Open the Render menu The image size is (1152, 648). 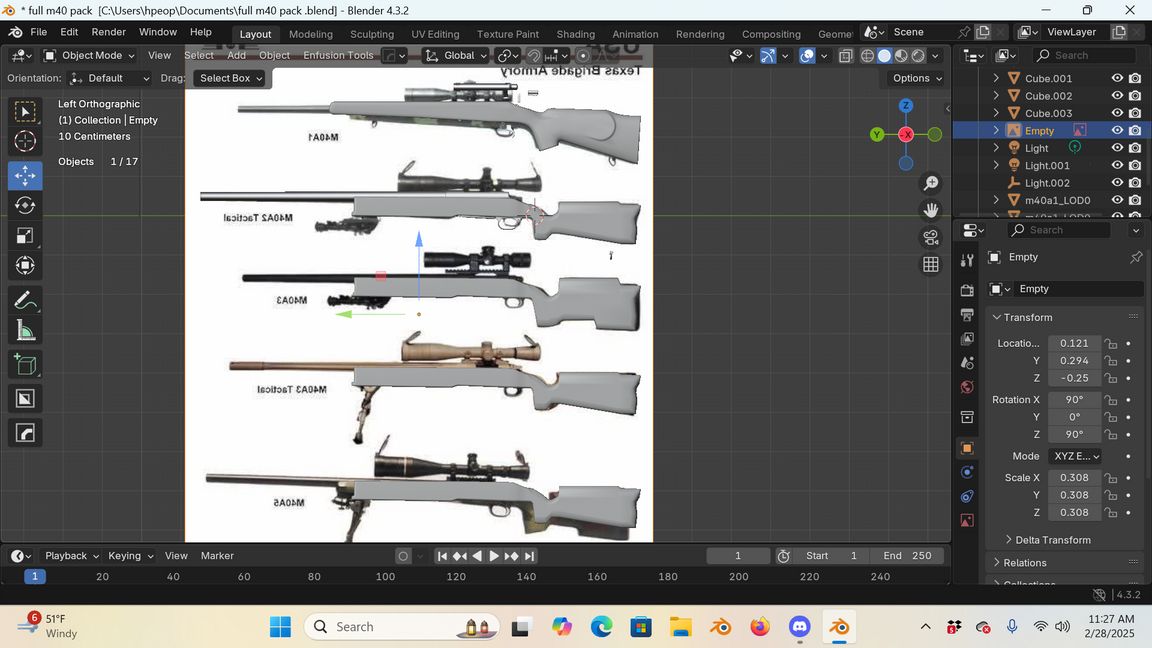[x=108, y=32]
